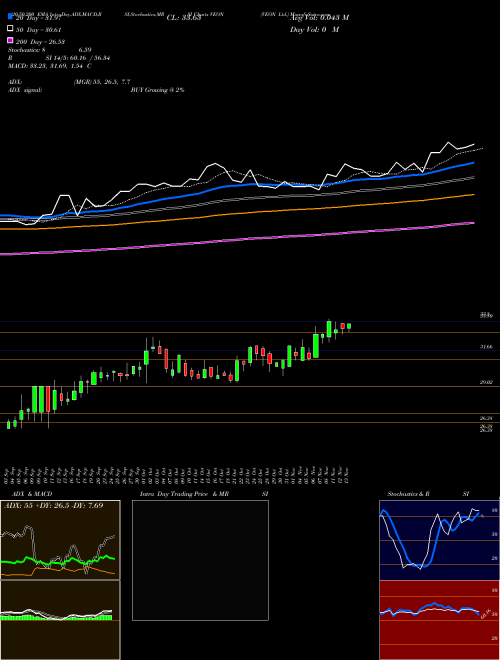Click the 'Avg Vol: 0.043 M' reading
The height and width of the screenshot is (660, 500).
tap(319, 18)
